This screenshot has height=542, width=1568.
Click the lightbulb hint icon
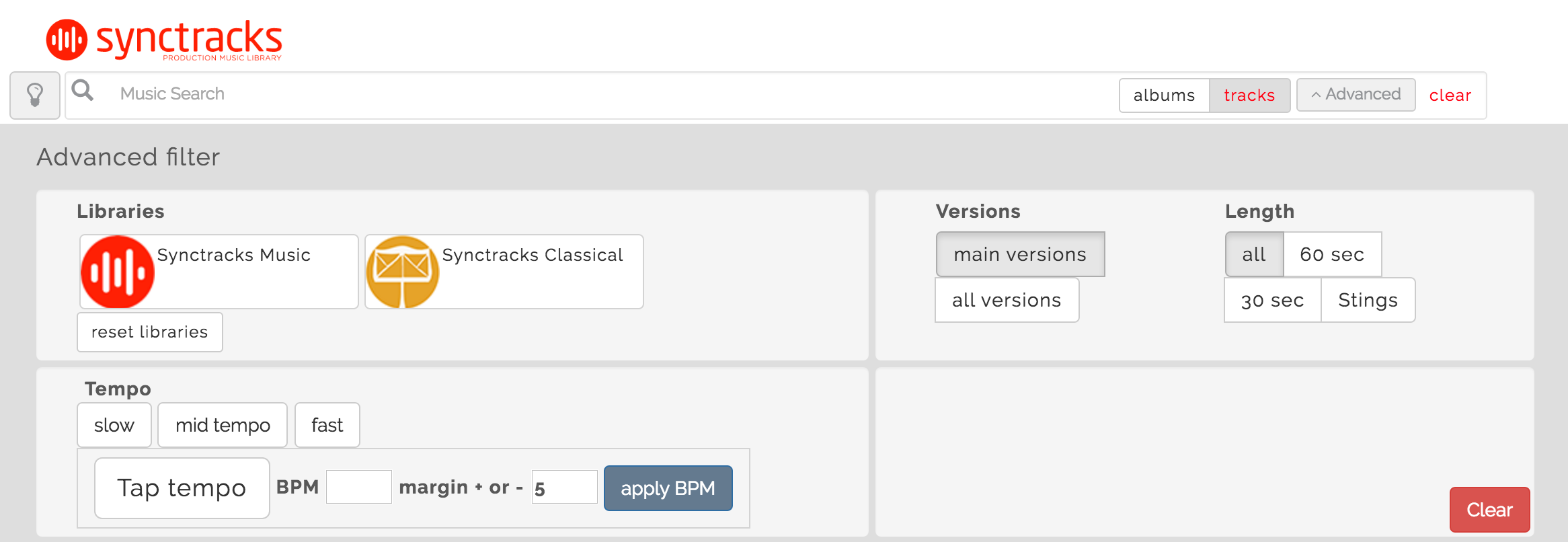pyautogui.click(x=35, y=95)
